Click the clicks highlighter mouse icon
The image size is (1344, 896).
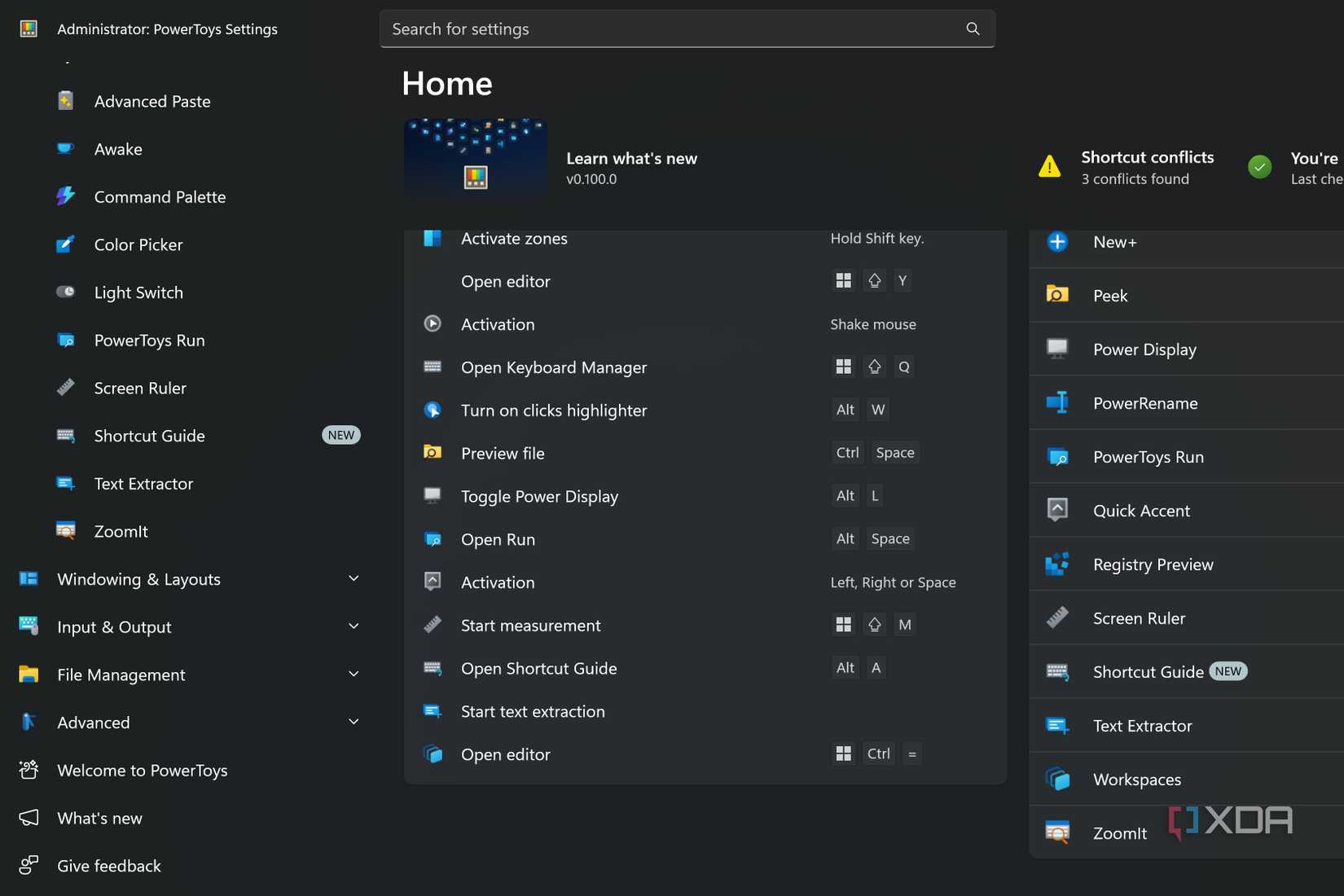pyautogui.click(x=433, y=410)
